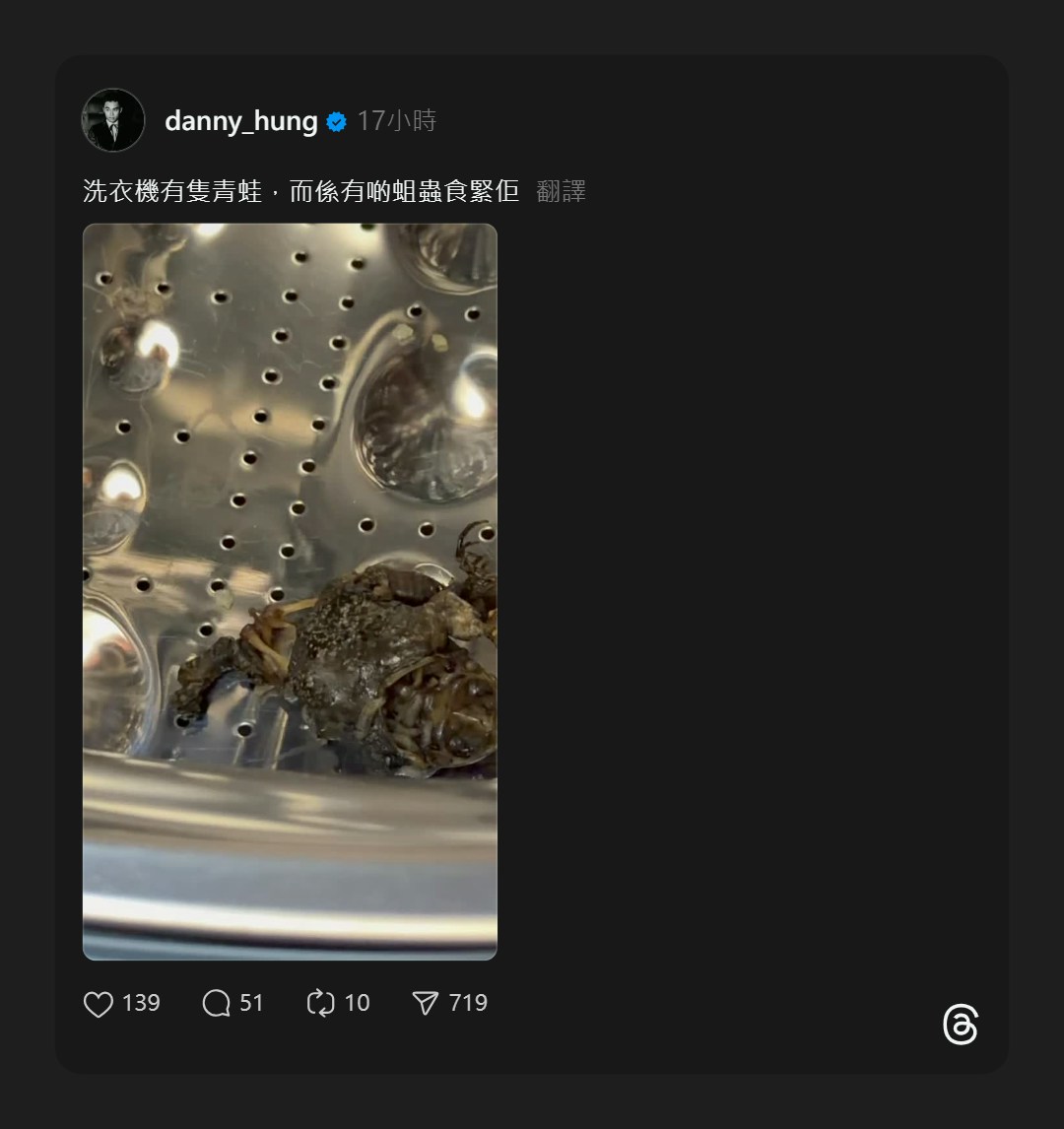
Task: Repost using the circular arrows icon
Action: click(321, 1004)
